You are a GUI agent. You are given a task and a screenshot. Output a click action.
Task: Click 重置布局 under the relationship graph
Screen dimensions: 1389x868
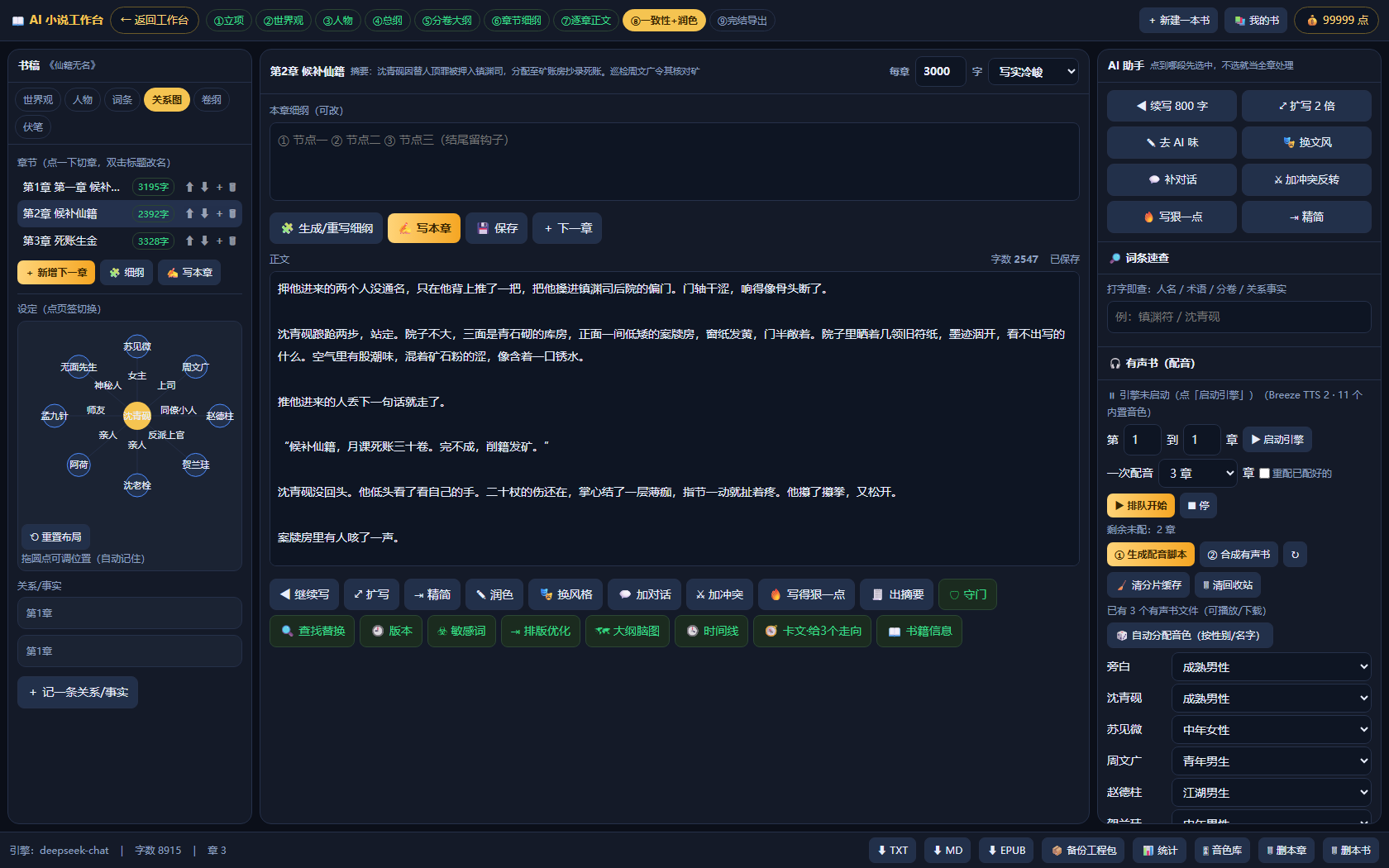pyautogui.click(x=56, y=537)
